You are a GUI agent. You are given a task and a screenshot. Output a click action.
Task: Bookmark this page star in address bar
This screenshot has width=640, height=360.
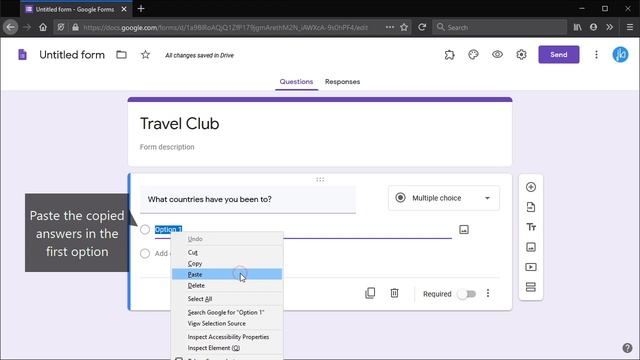404,27
